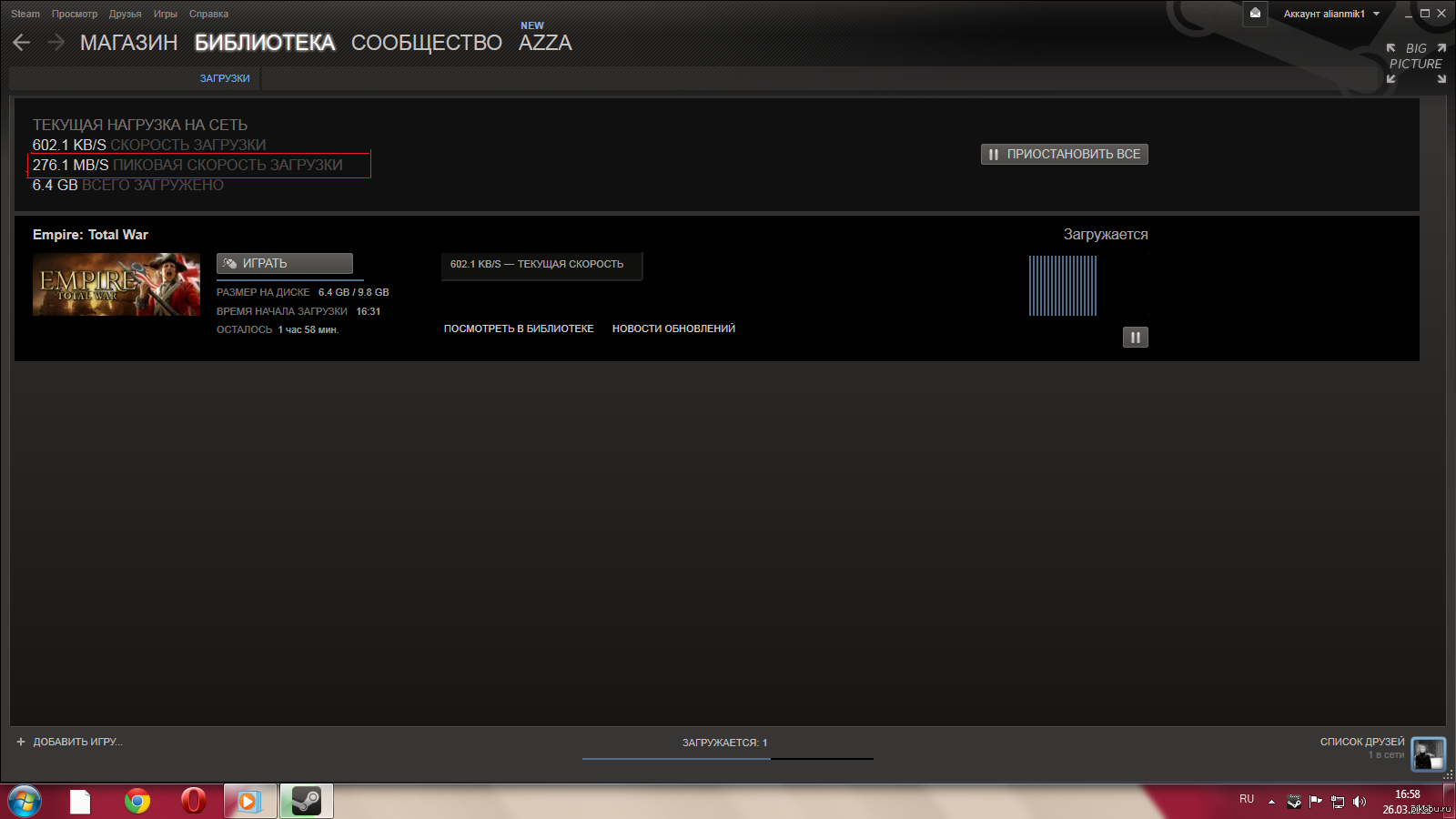Open the Игры menu
Screen dimensions: 1456x819
pyautogui.click(x=166, y=14)
